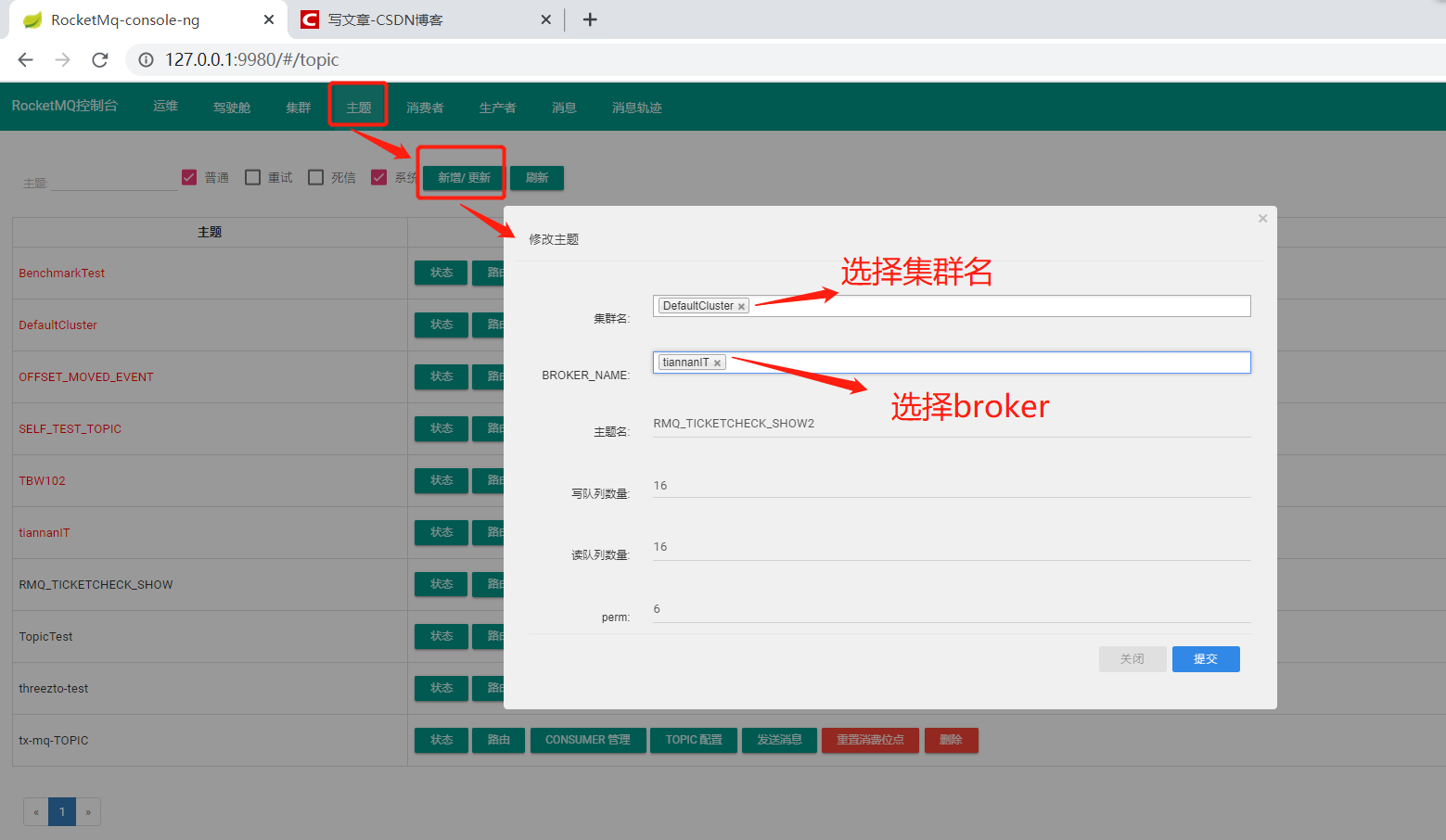Enable the 重试 topic filter
The image size is (1446, 840).
coord(251,176)
